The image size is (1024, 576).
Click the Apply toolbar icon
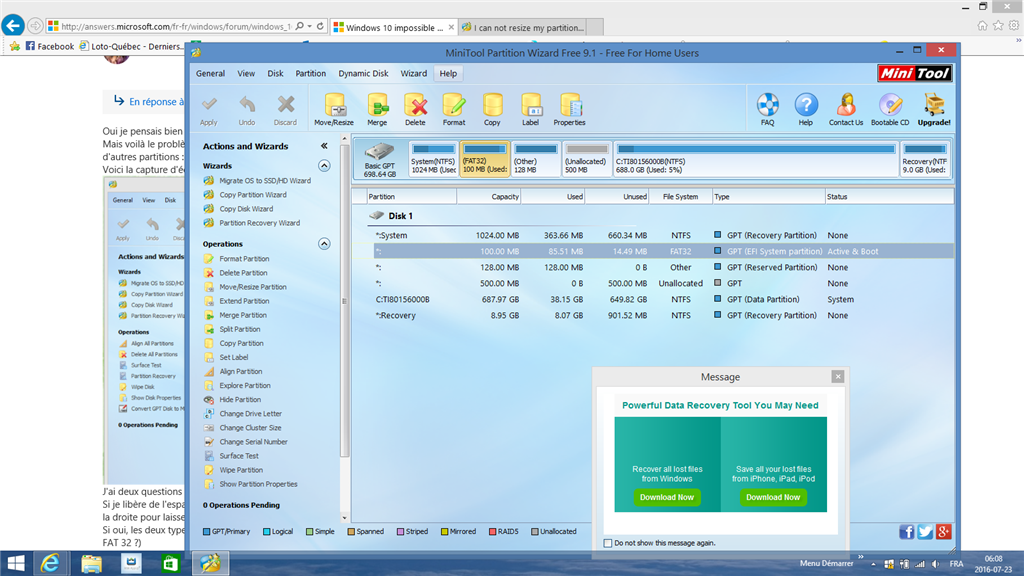(x=209, y=109)
